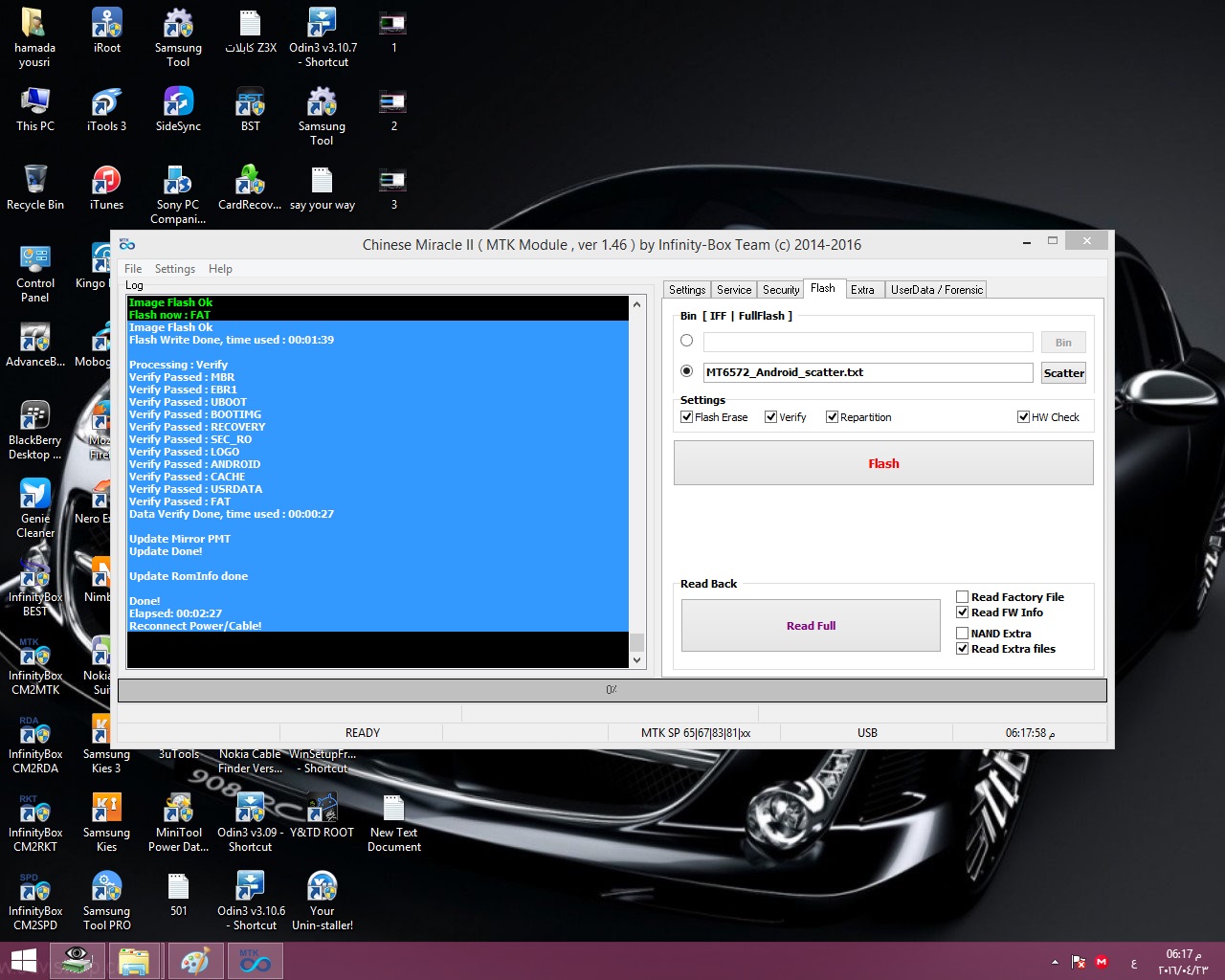Launch BlackBerry Desktop icon
This screenshot has width=1225, height=980.
point(34,430)
